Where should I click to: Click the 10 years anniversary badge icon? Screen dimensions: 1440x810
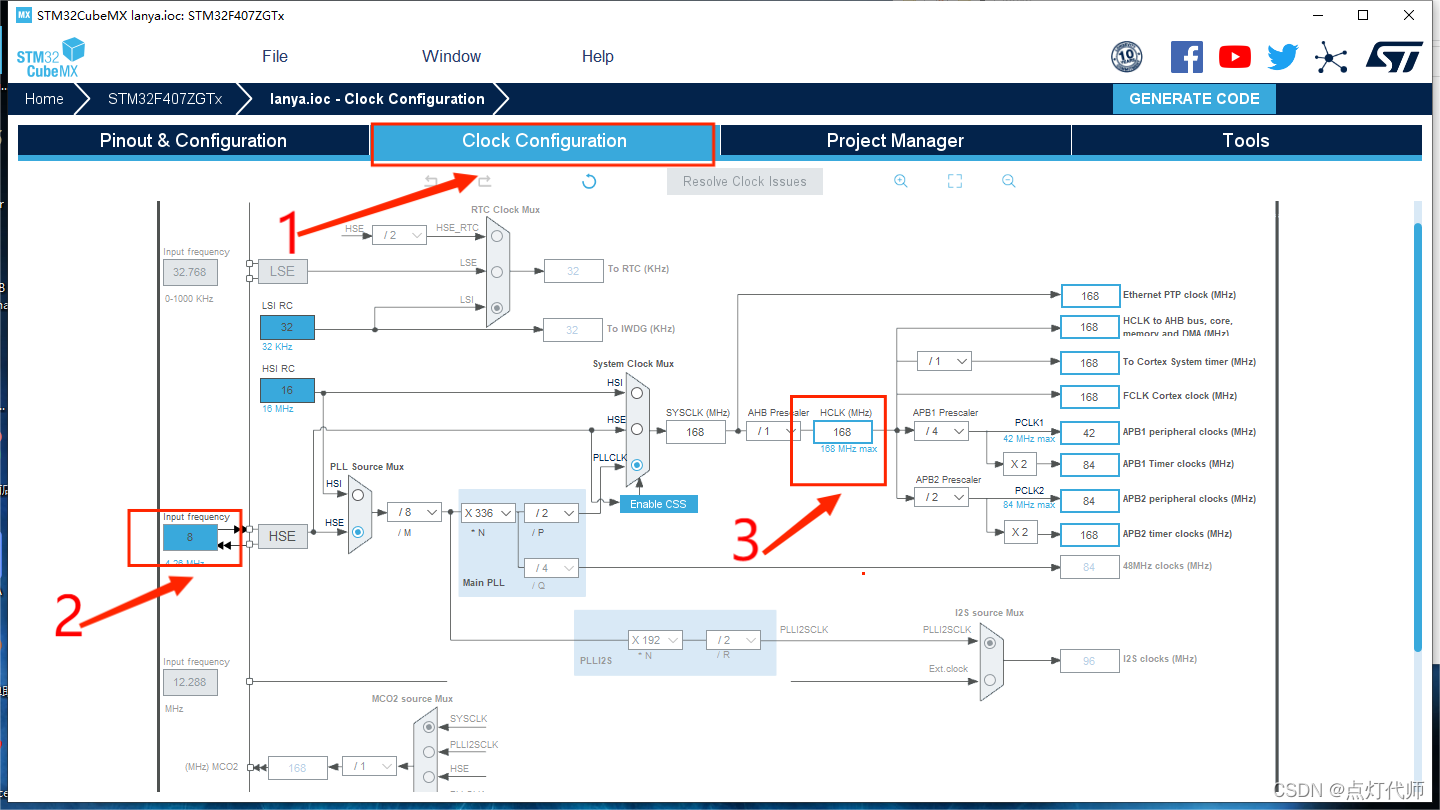[1127, 56]
